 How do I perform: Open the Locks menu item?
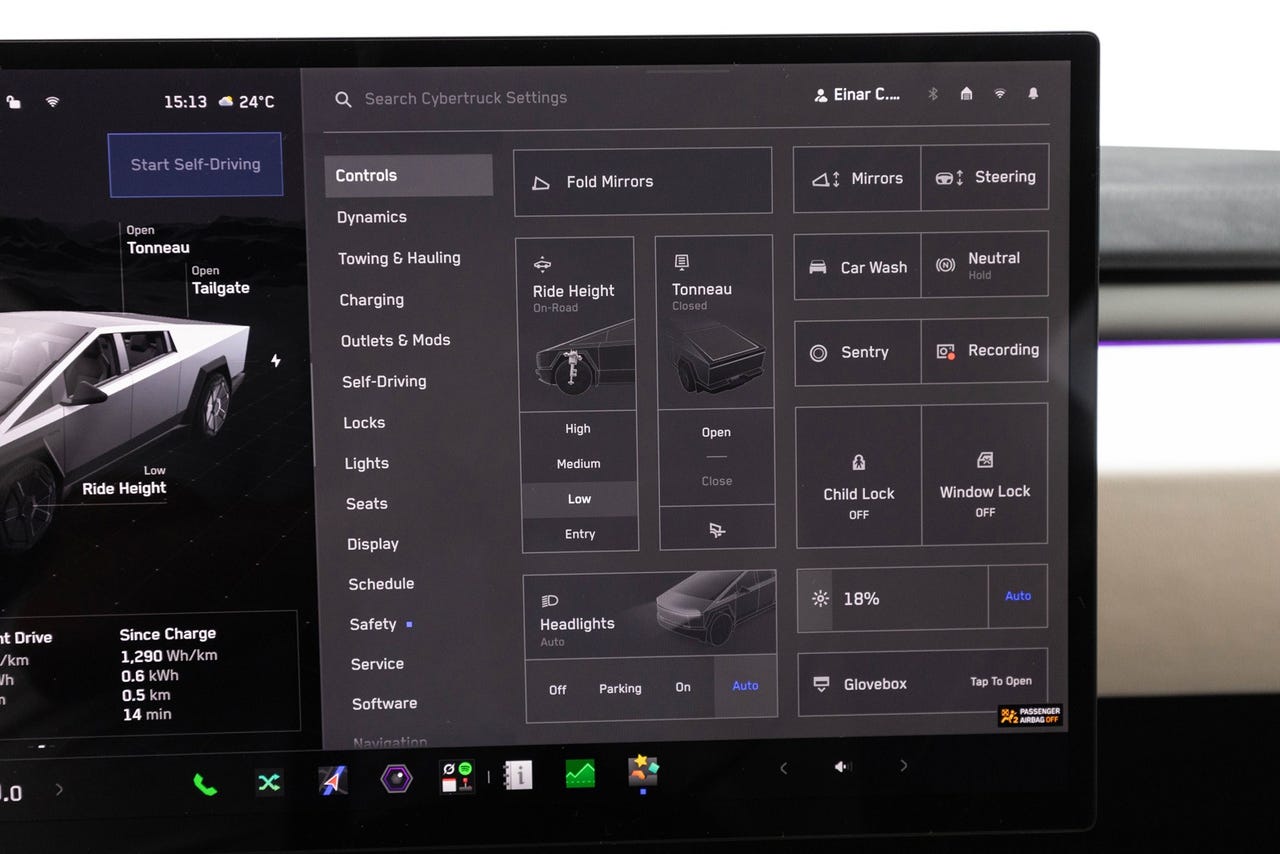[364, 423]
